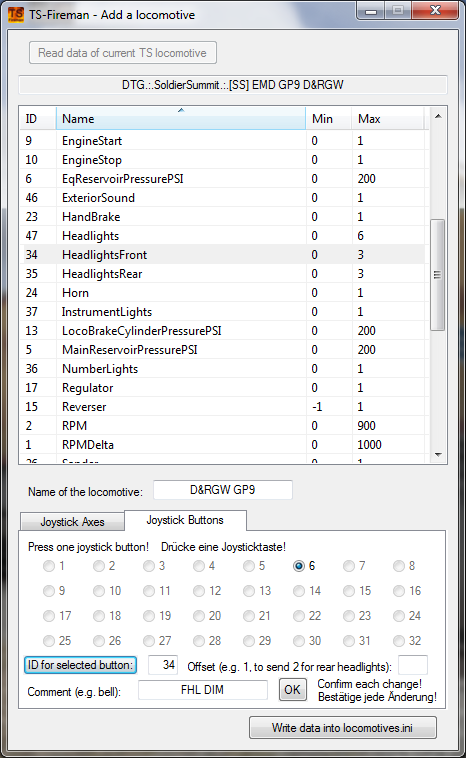
Task: Click the ID for selected button button
Action: 80,665
